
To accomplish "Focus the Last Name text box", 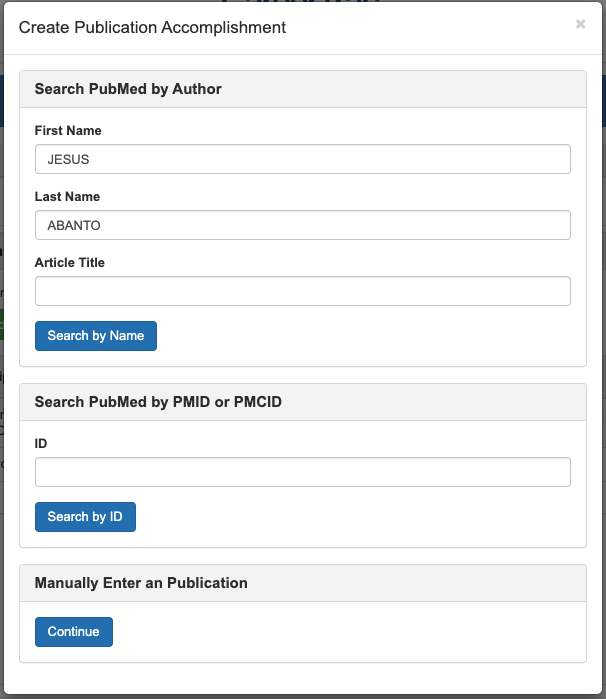I will click(302, 225).
